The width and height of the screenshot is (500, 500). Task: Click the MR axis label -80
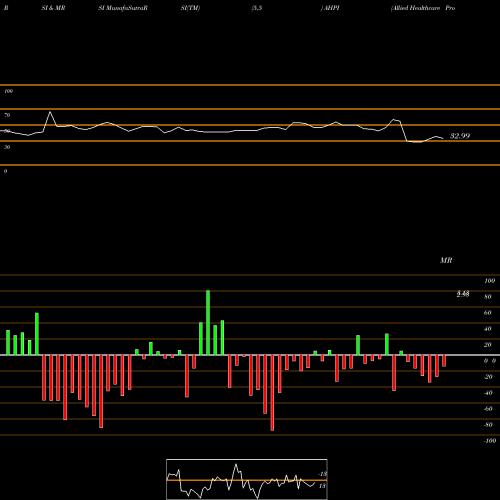click(x=488, y=425)
